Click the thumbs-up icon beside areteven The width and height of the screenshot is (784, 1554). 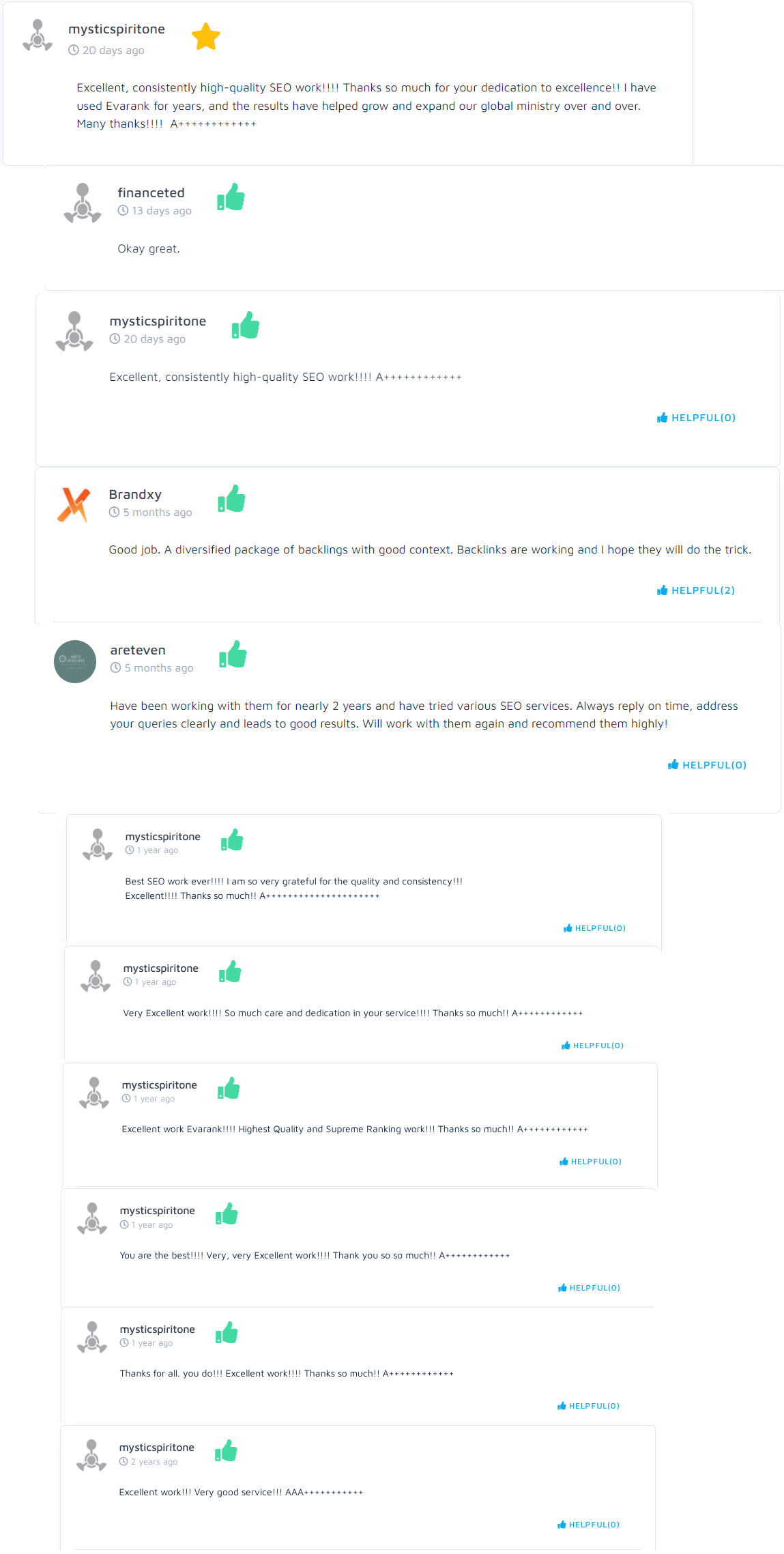(x=233, y=654)
